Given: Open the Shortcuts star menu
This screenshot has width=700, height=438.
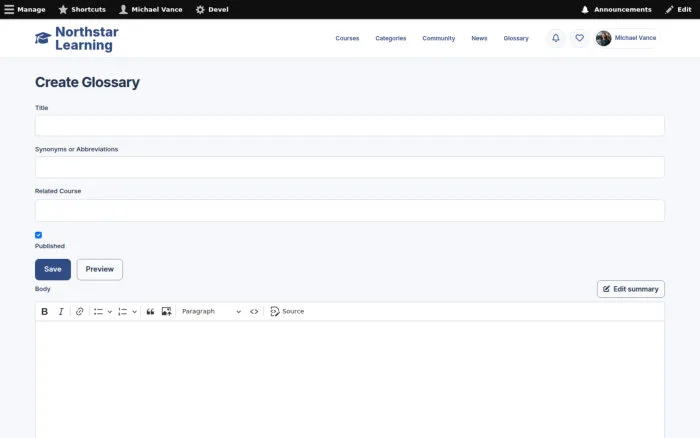Looking at the screenshot, I should click(x=82, y=9).
